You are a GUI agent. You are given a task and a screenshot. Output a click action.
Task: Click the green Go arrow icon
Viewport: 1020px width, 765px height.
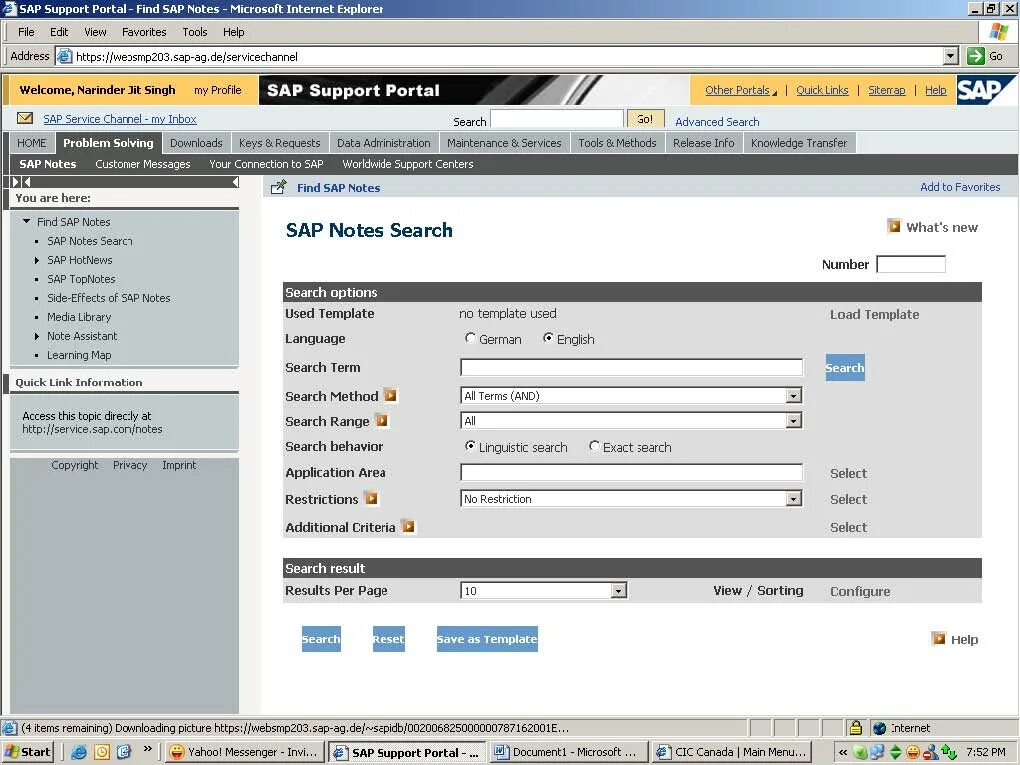pos(976,56)
